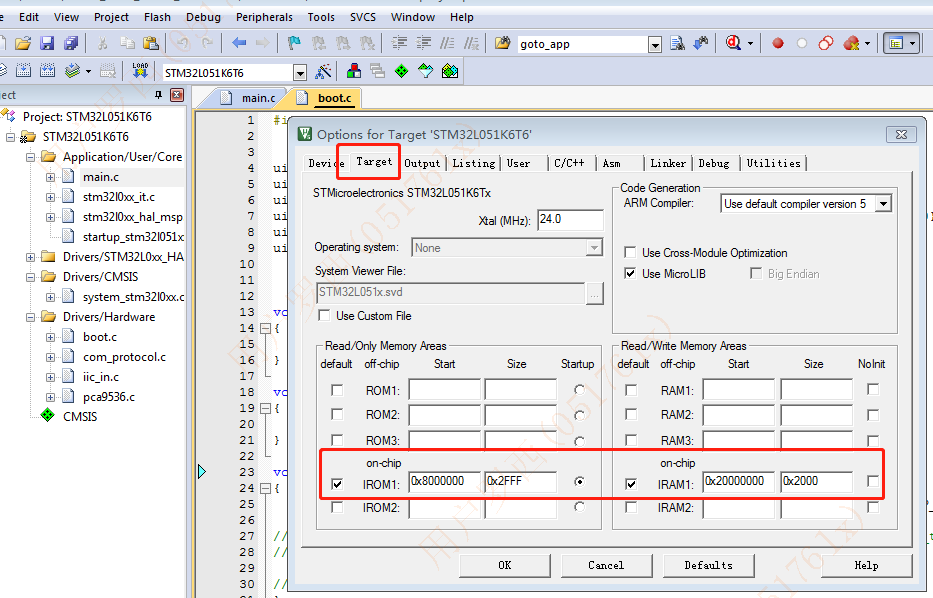Open Find in Files folder-binoculars icon
The image size is (933, 598).
[503, 43]
